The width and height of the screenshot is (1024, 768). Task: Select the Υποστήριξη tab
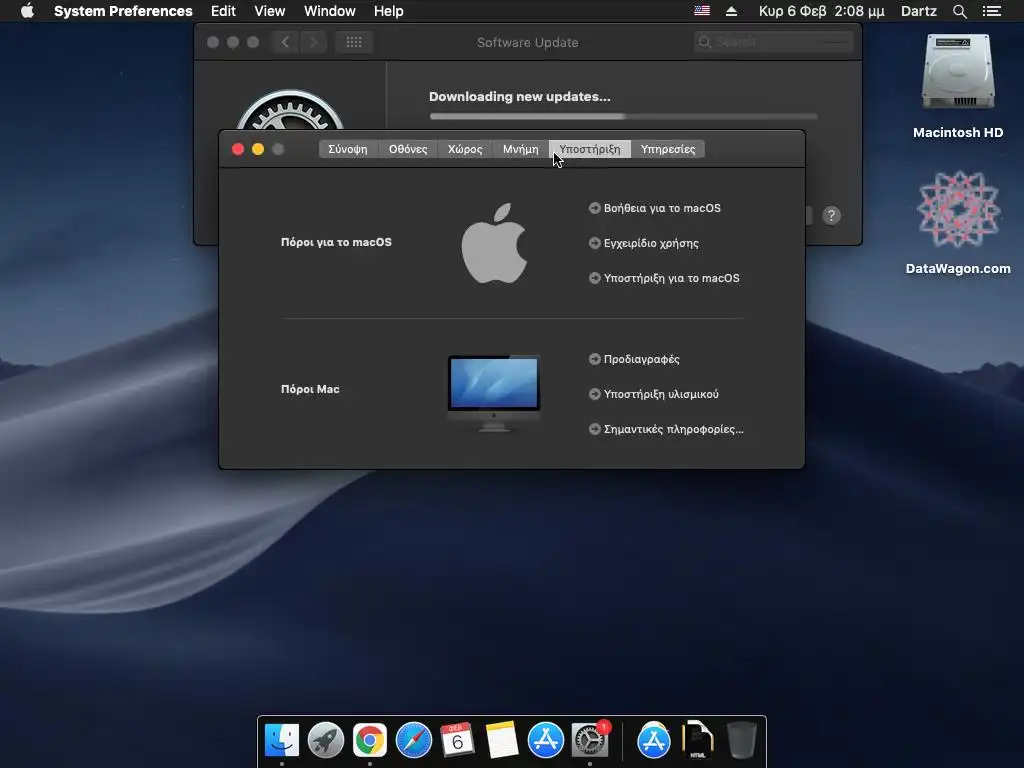(590, 149)
